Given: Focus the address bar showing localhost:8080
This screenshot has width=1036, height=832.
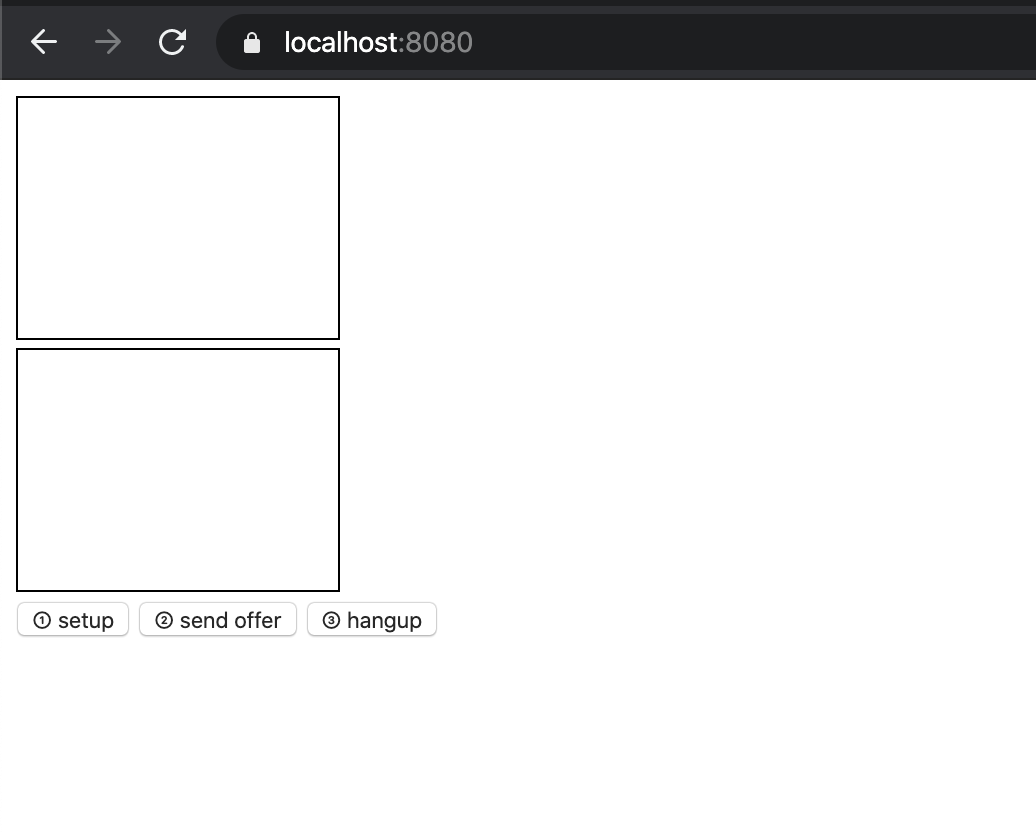Looking at the screenshot, I should click(x=626, y=42).
